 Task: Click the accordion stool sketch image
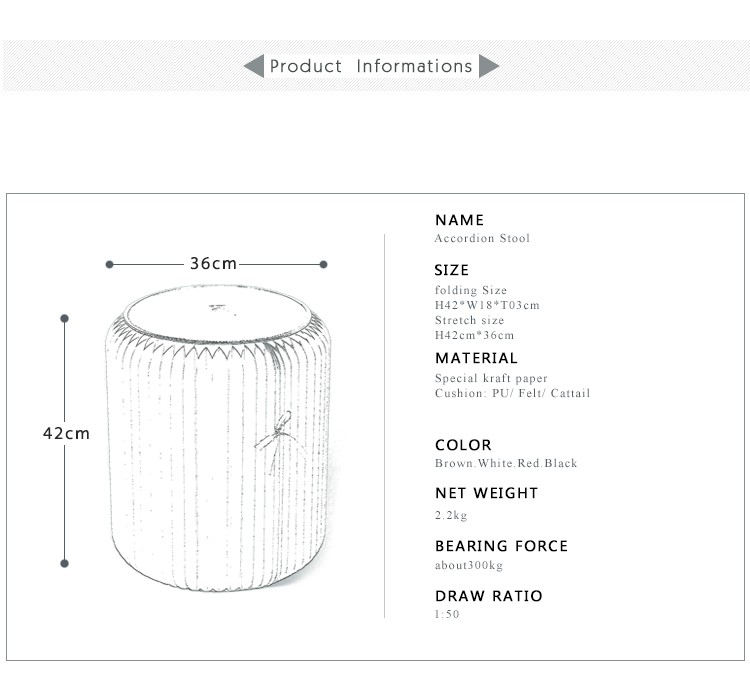[x=218, y=438]
